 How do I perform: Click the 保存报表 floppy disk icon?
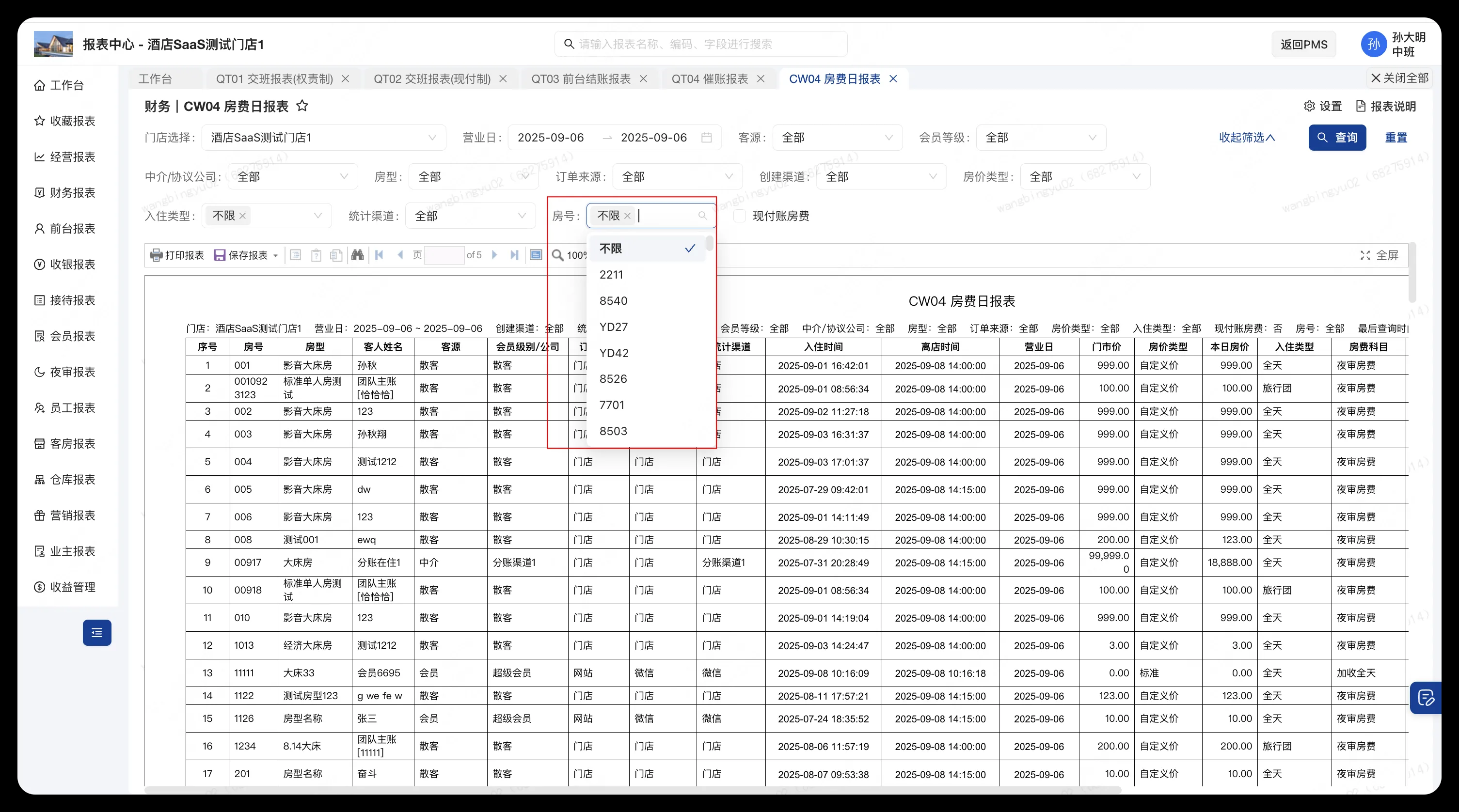220,255
